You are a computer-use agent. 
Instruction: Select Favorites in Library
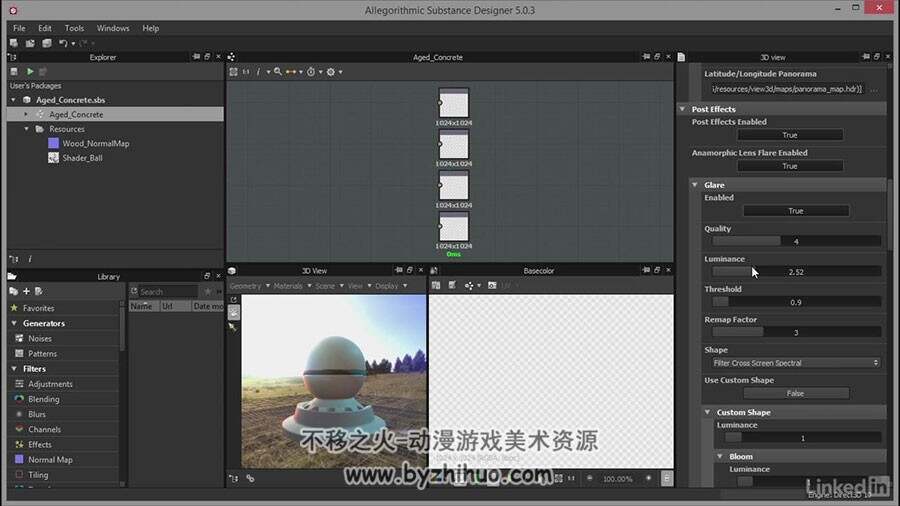[38, 308]
